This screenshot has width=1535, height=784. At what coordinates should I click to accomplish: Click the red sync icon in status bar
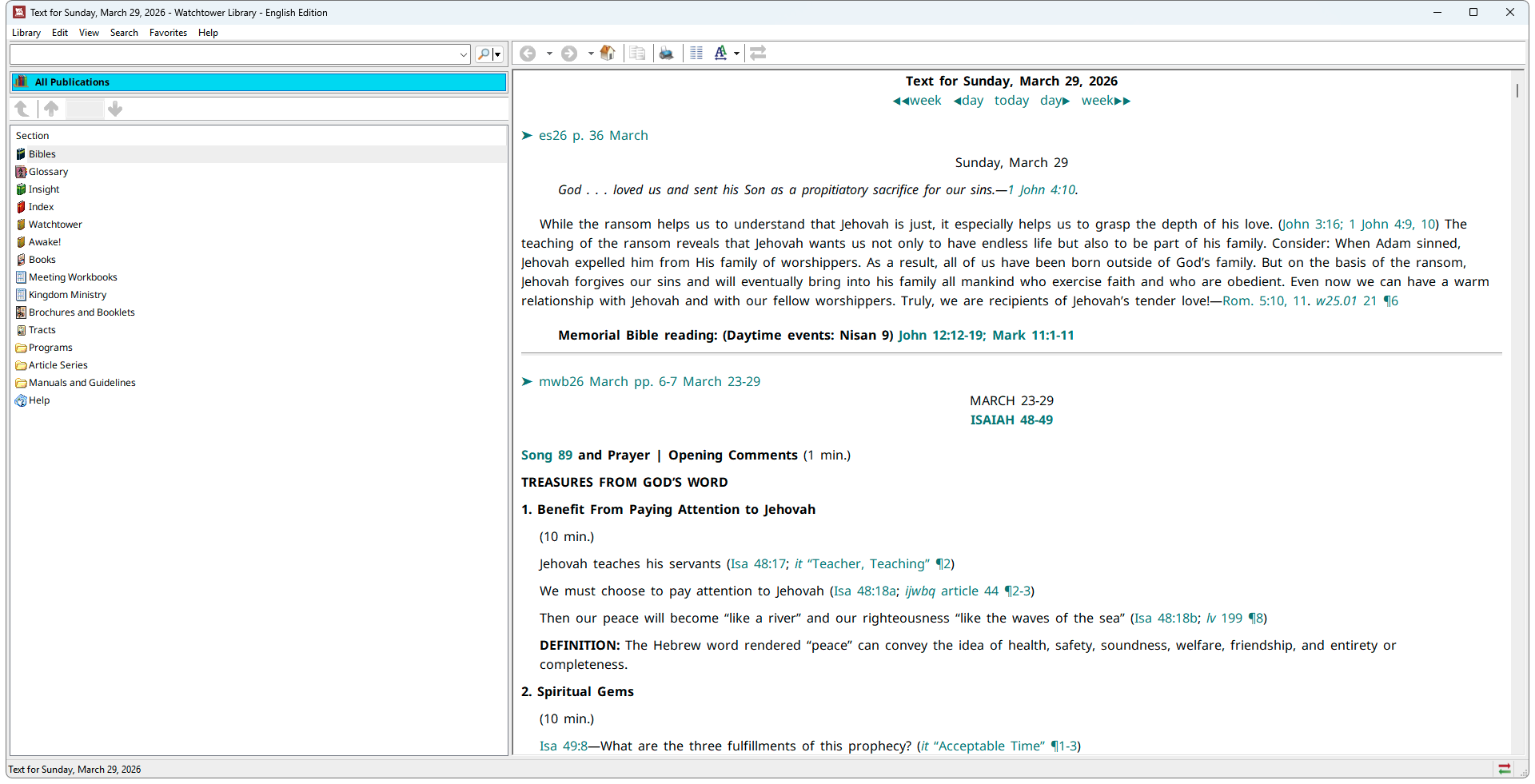click(x=1504, y=769)
